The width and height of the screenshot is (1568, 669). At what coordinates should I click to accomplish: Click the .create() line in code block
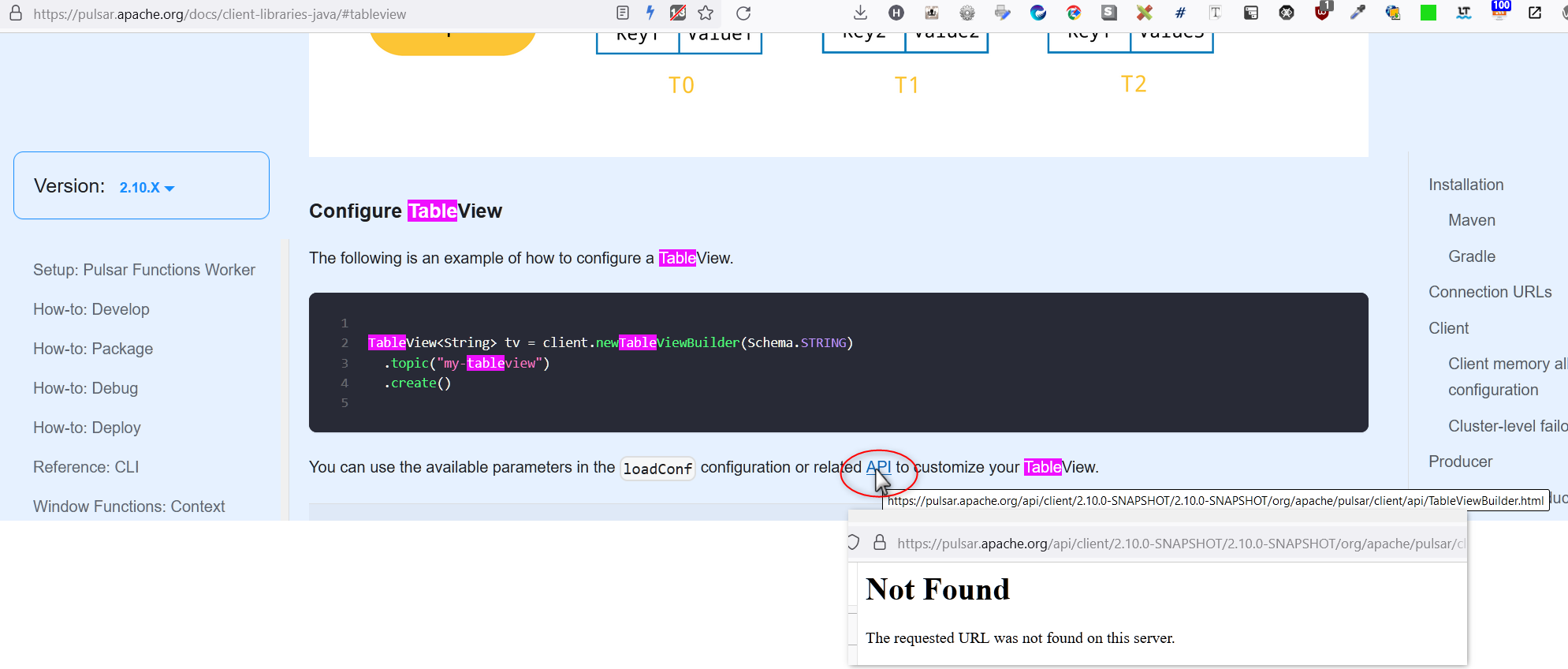tap(417, 383)
